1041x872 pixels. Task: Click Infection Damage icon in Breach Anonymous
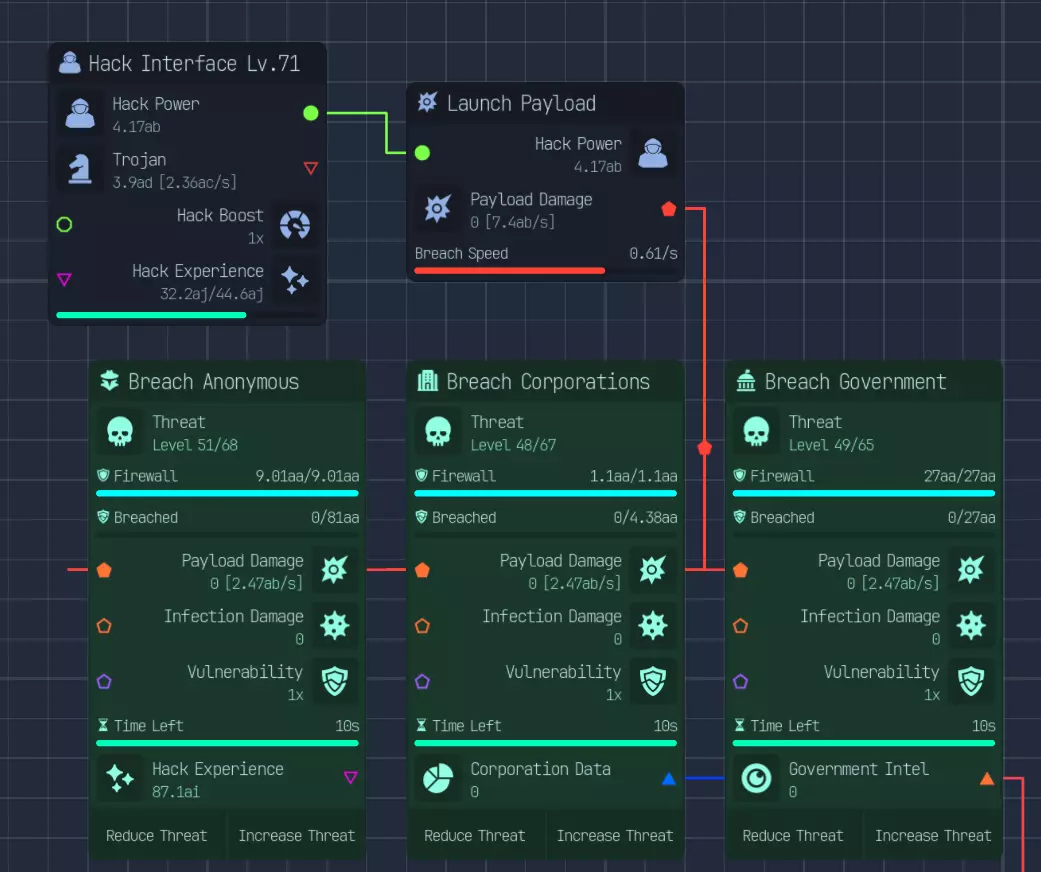click(334, 625)
